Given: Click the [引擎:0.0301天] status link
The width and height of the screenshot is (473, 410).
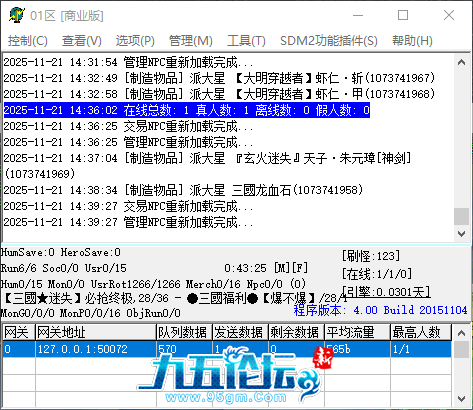Looking at the screenshot, I should (x=386, y=292).
